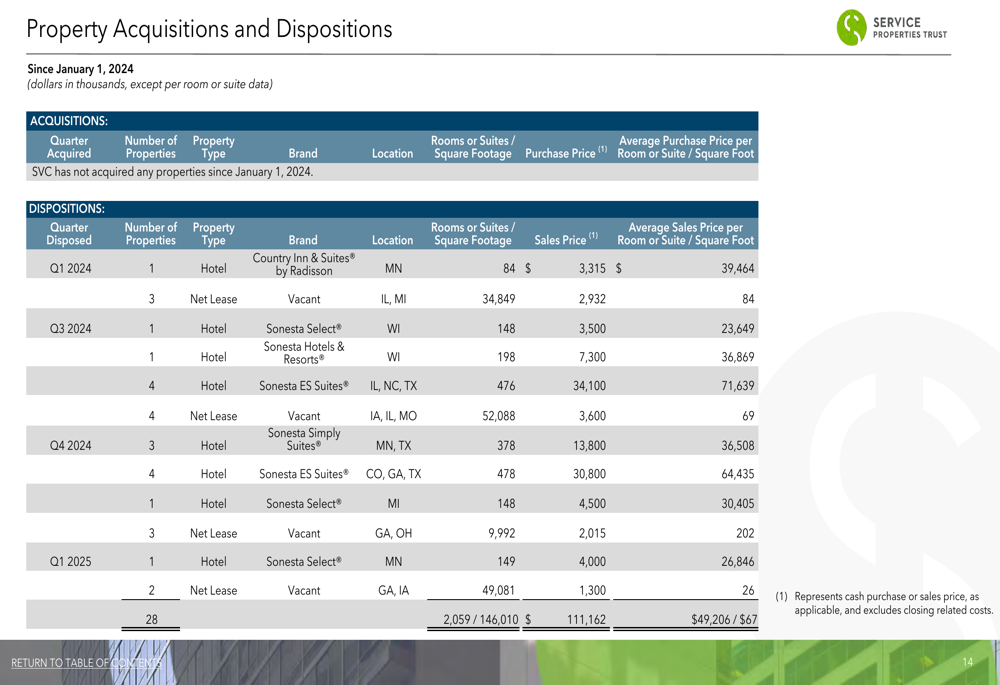
Task: Select the "GA, OH" location cell
Action: point(393,533)
